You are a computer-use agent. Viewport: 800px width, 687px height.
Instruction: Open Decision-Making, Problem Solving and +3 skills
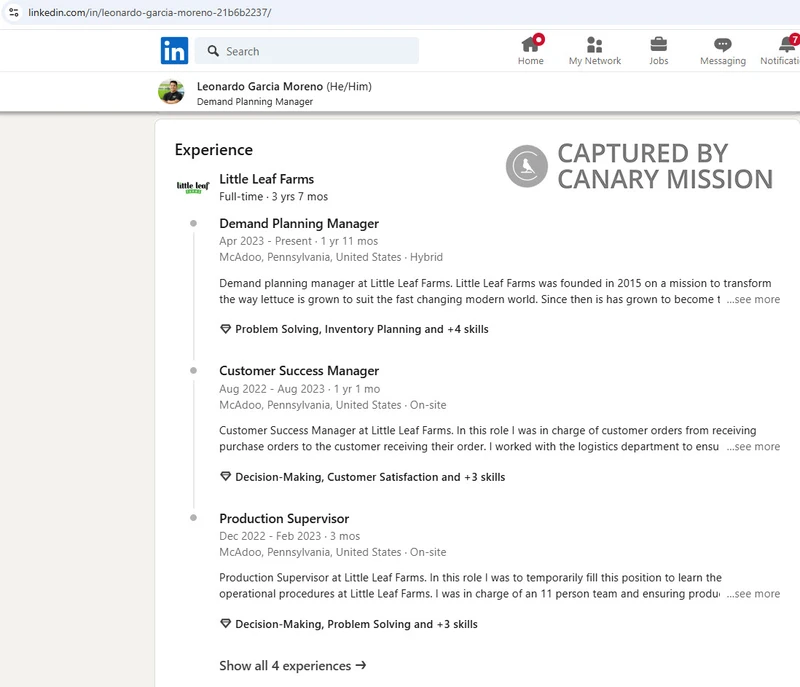pos(356,624)
